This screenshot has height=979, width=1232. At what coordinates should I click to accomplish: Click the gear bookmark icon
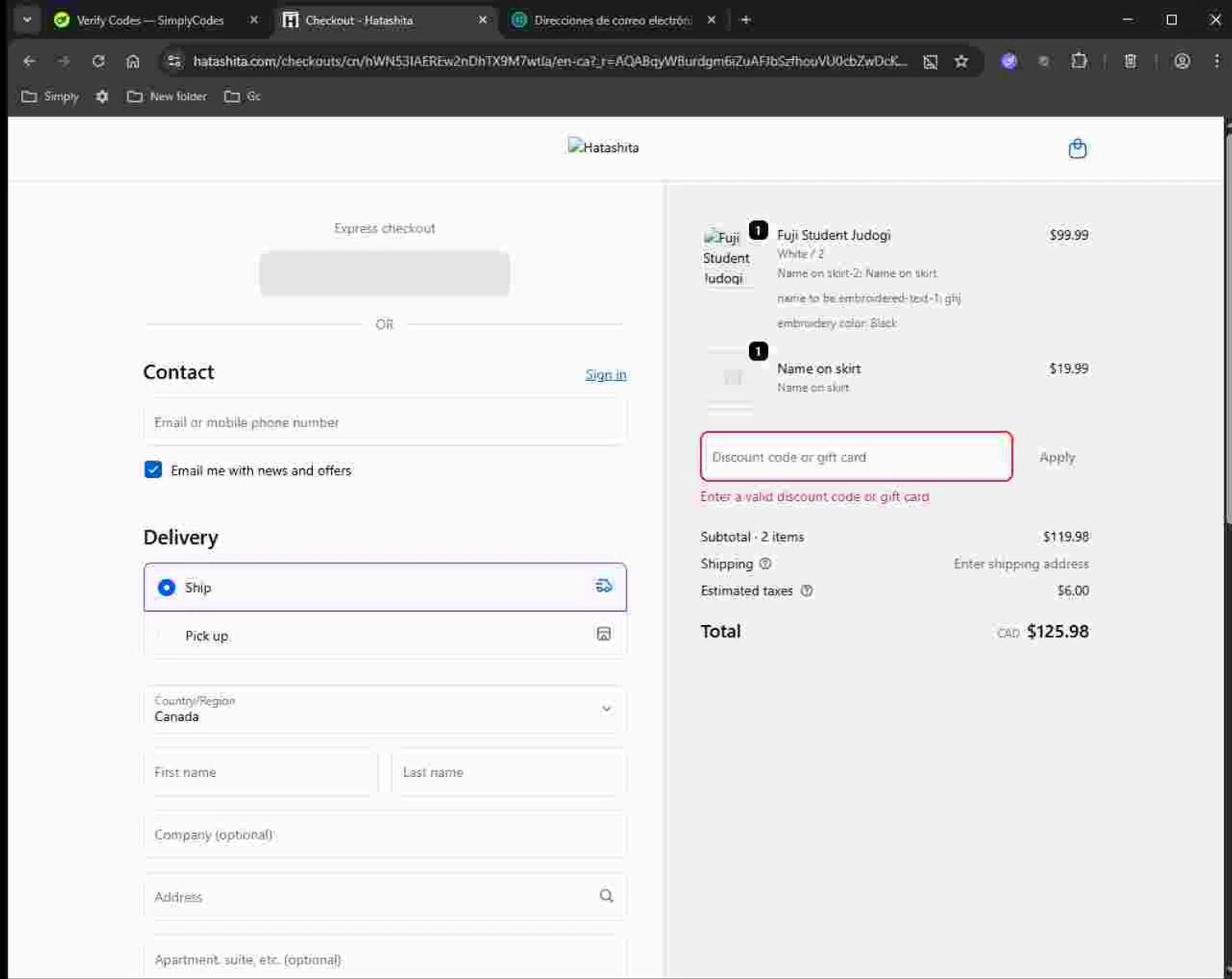102,96
